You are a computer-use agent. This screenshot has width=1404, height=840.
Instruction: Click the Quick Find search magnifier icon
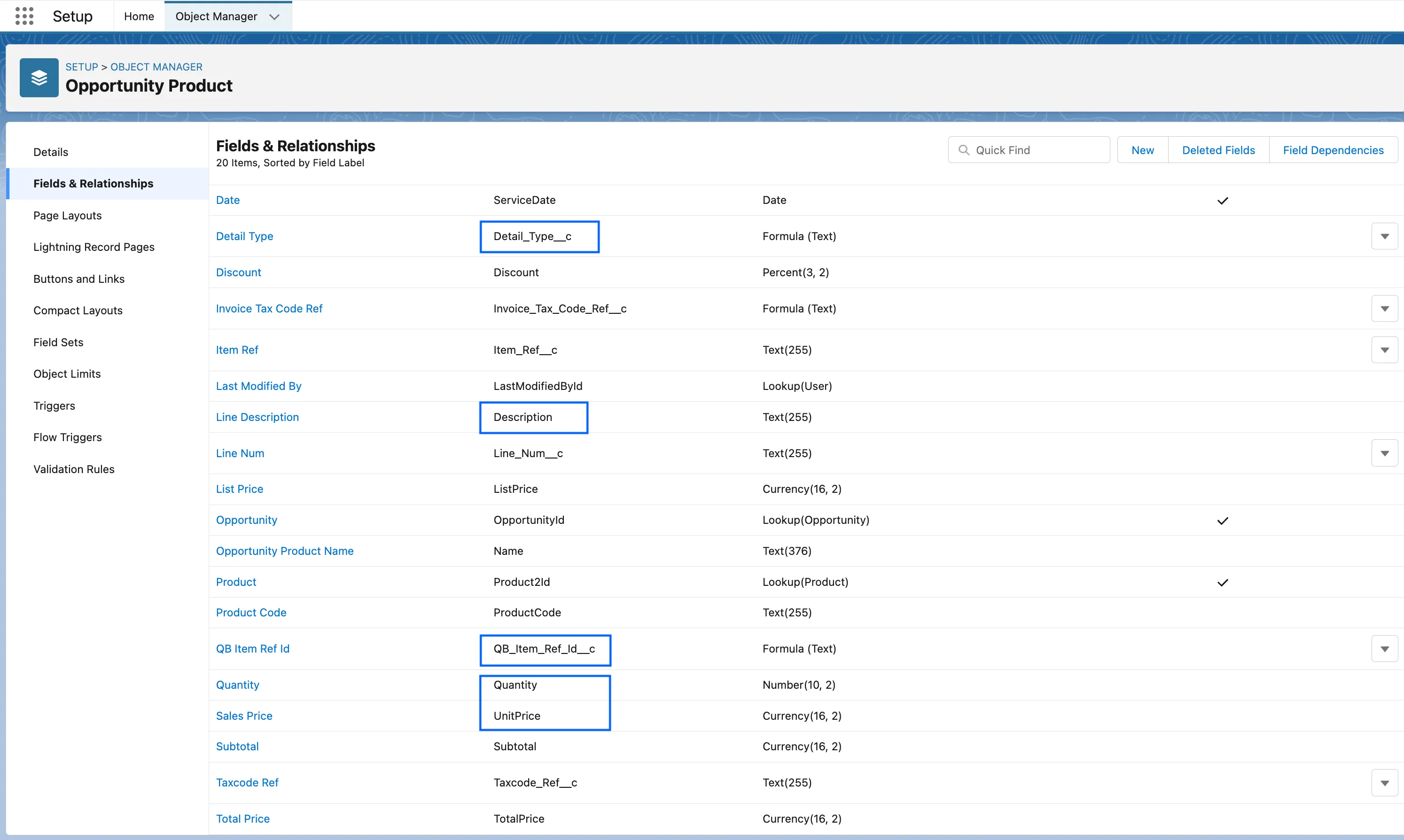click(x=964, y=150)
